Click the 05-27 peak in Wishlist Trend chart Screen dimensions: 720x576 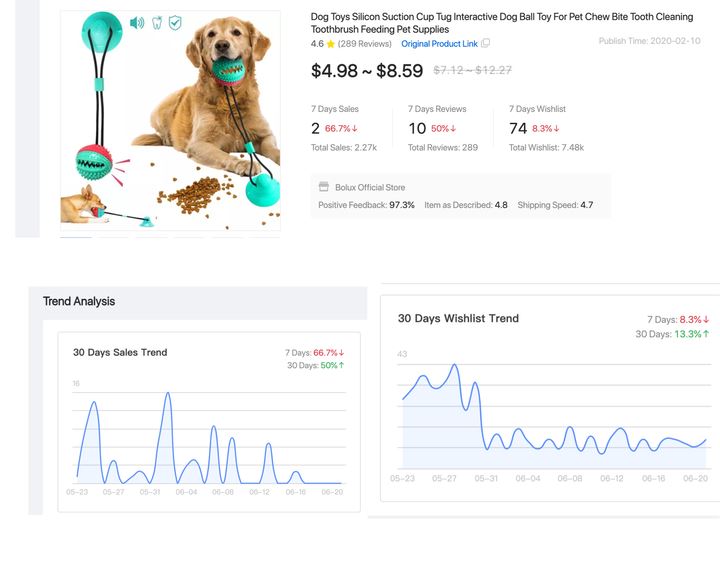[x=455, y=365]
